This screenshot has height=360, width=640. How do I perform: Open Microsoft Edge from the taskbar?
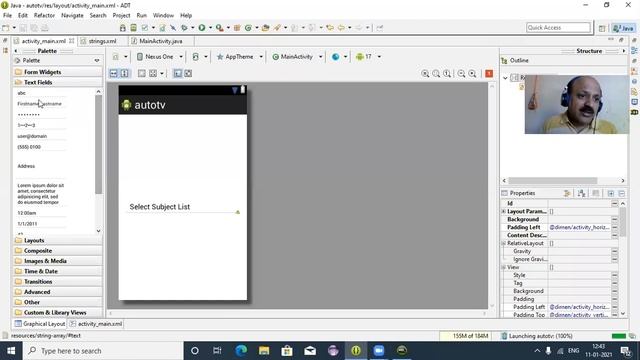[241, 351]
